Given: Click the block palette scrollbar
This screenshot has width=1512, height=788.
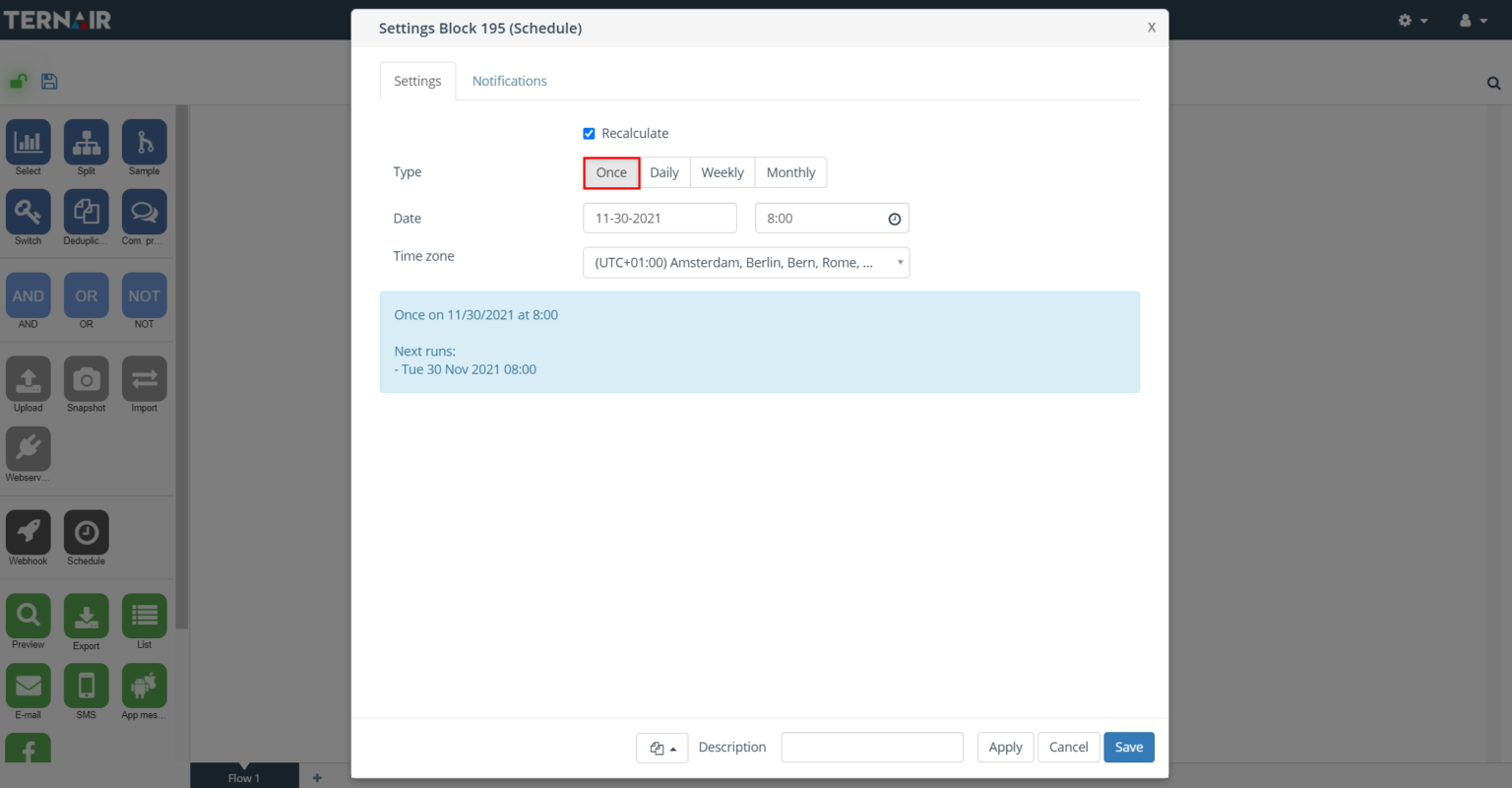Looking at the screenshot, I should click(x=181, y=366).
